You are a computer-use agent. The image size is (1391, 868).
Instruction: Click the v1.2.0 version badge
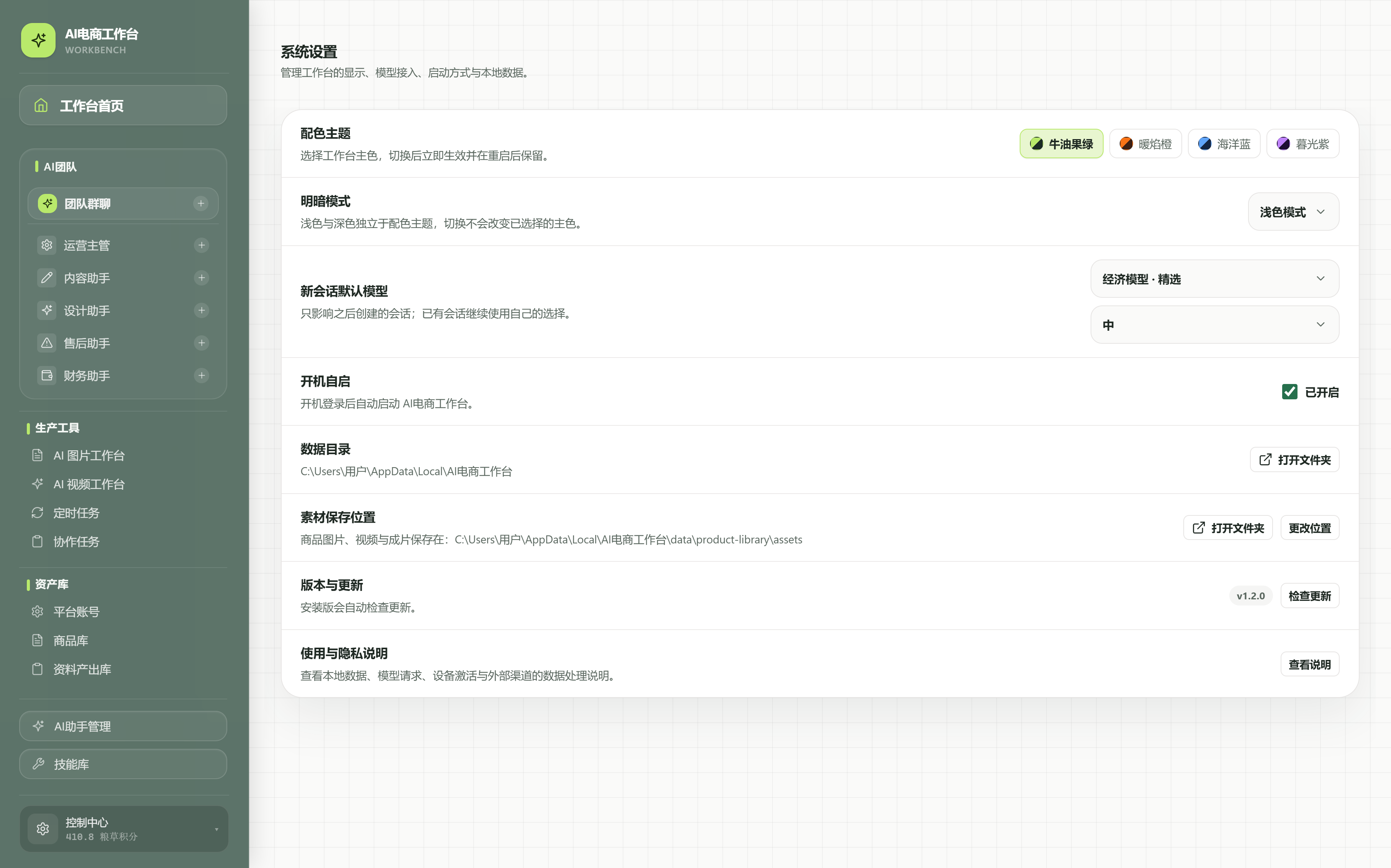point(1251,596)
